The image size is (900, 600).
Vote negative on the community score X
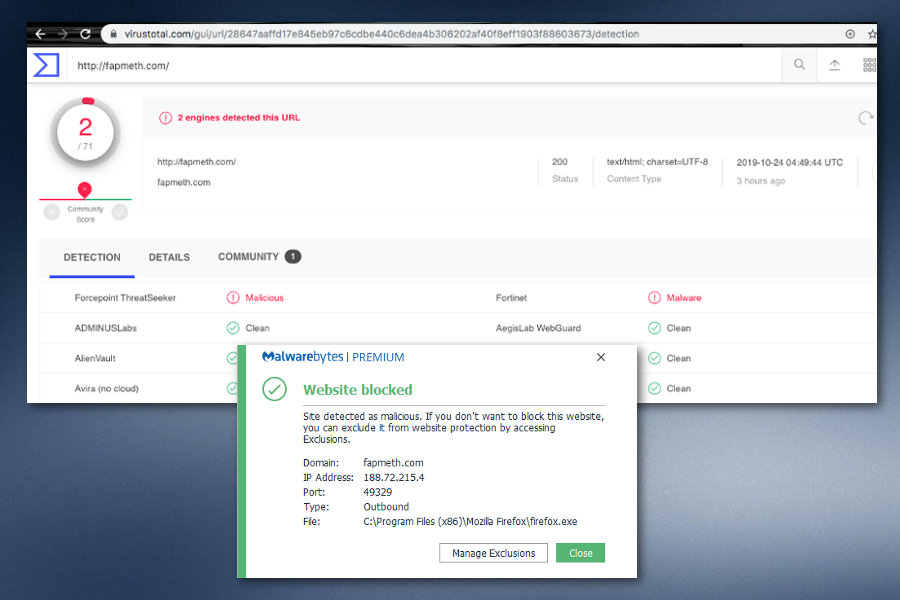52,212
